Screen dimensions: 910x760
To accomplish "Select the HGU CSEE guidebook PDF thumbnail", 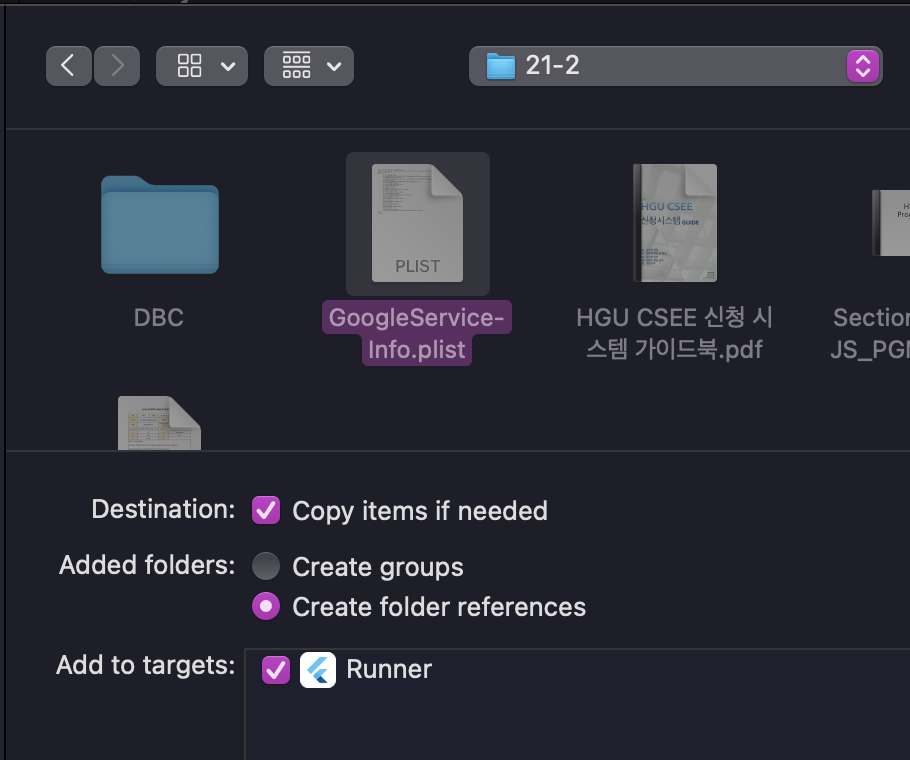I will pyautogui.click(x=674, y=223).
